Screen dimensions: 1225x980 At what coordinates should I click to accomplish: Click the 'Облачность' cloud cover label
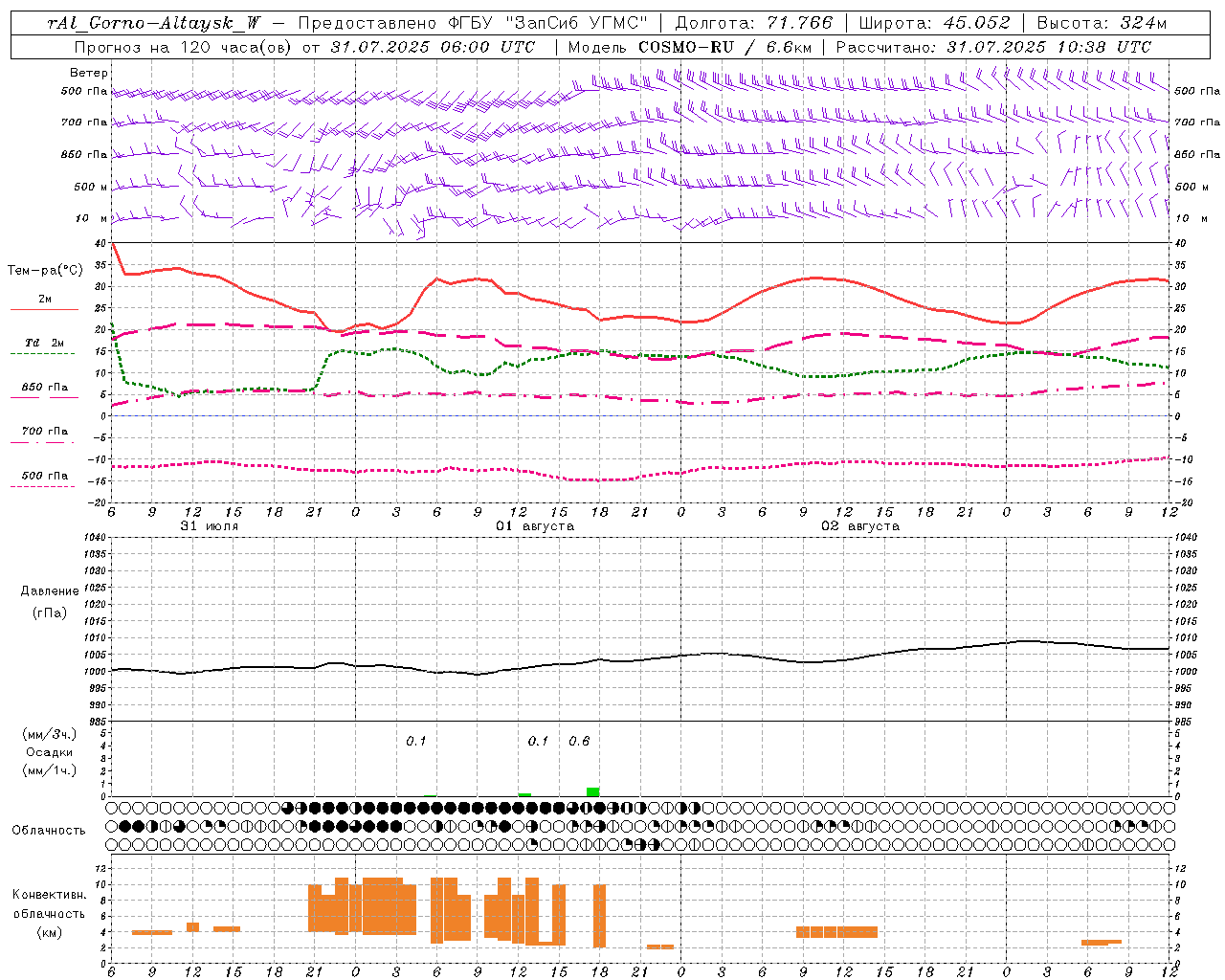[x=49, y=831]
